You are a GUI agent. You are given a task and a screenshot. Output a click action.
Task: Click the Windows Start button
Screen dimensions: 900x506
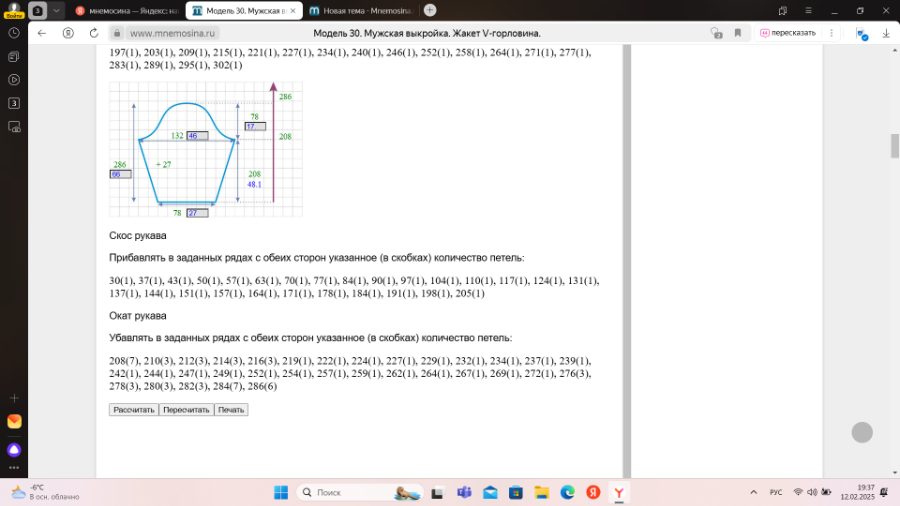pyautogui.click(x=281, y=492)
